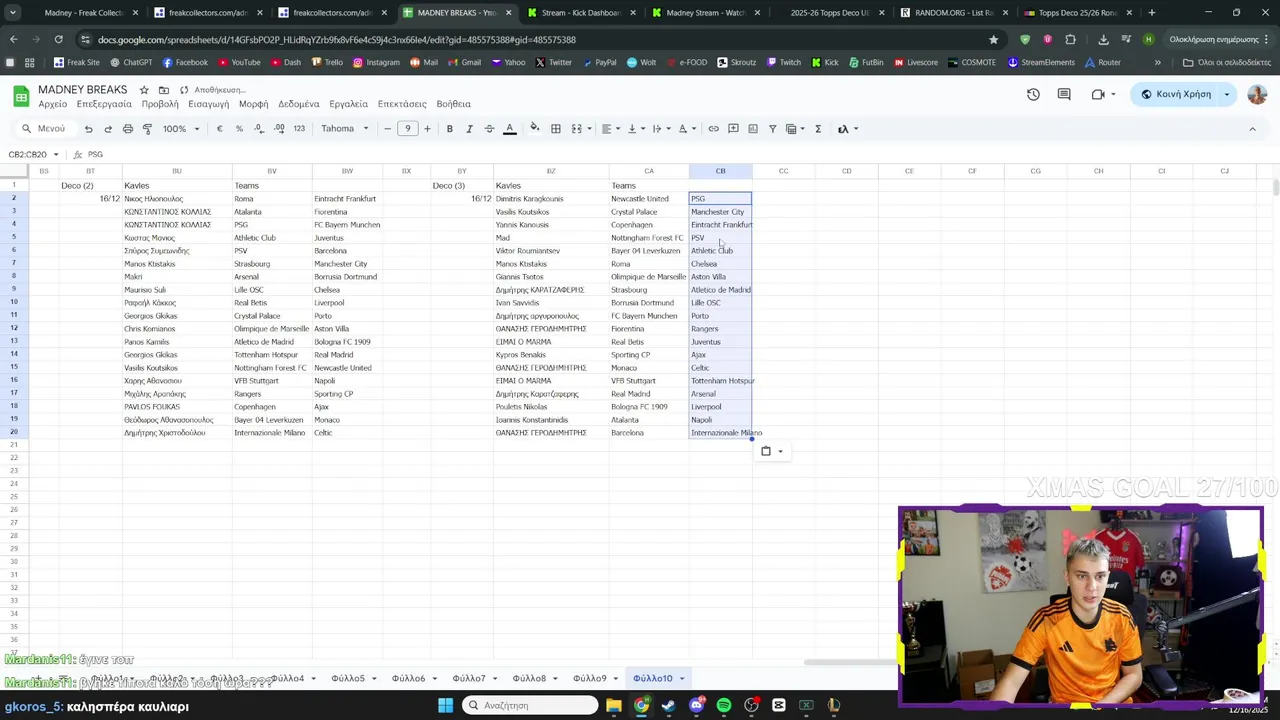
Task: Open the merge cells options
Action: pyautogui.click(x=579, y=129)
